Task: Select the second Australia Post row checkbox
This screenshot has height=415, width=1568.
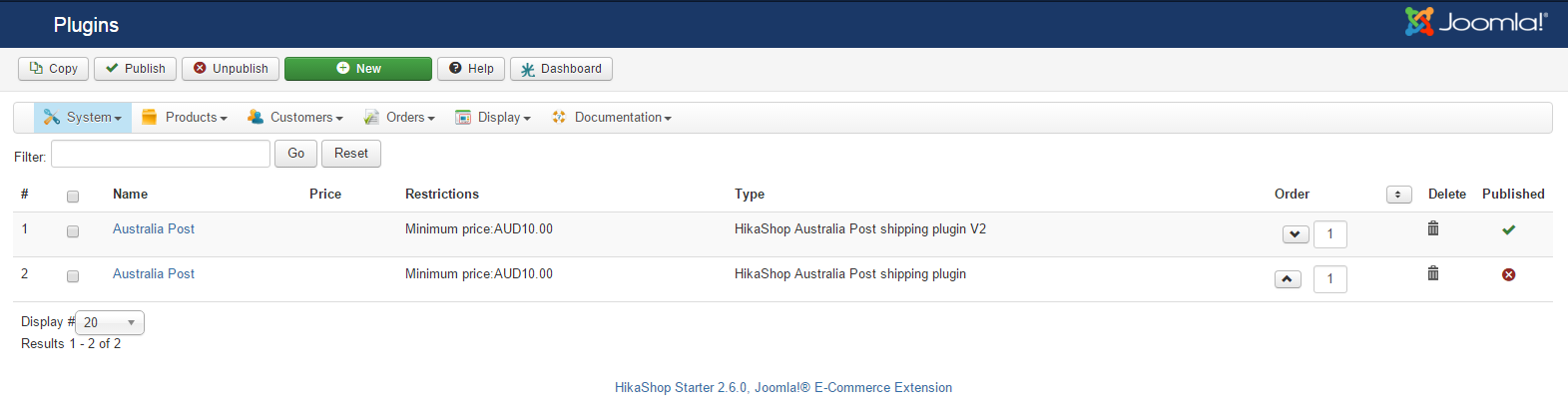Action: pyautogui.click(x=73, y=276)
